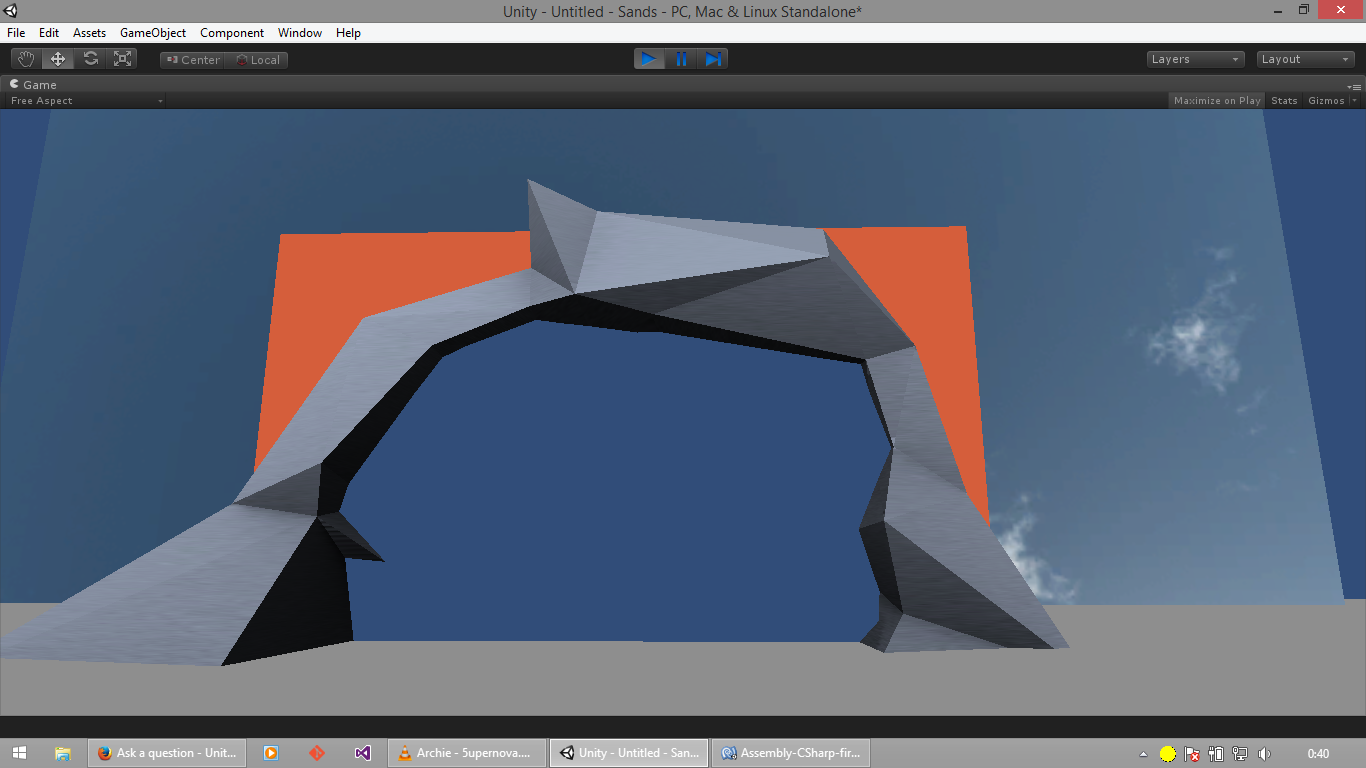Open the Window menu
Screen dimensions: 1366x768
(x=300, y=33)
